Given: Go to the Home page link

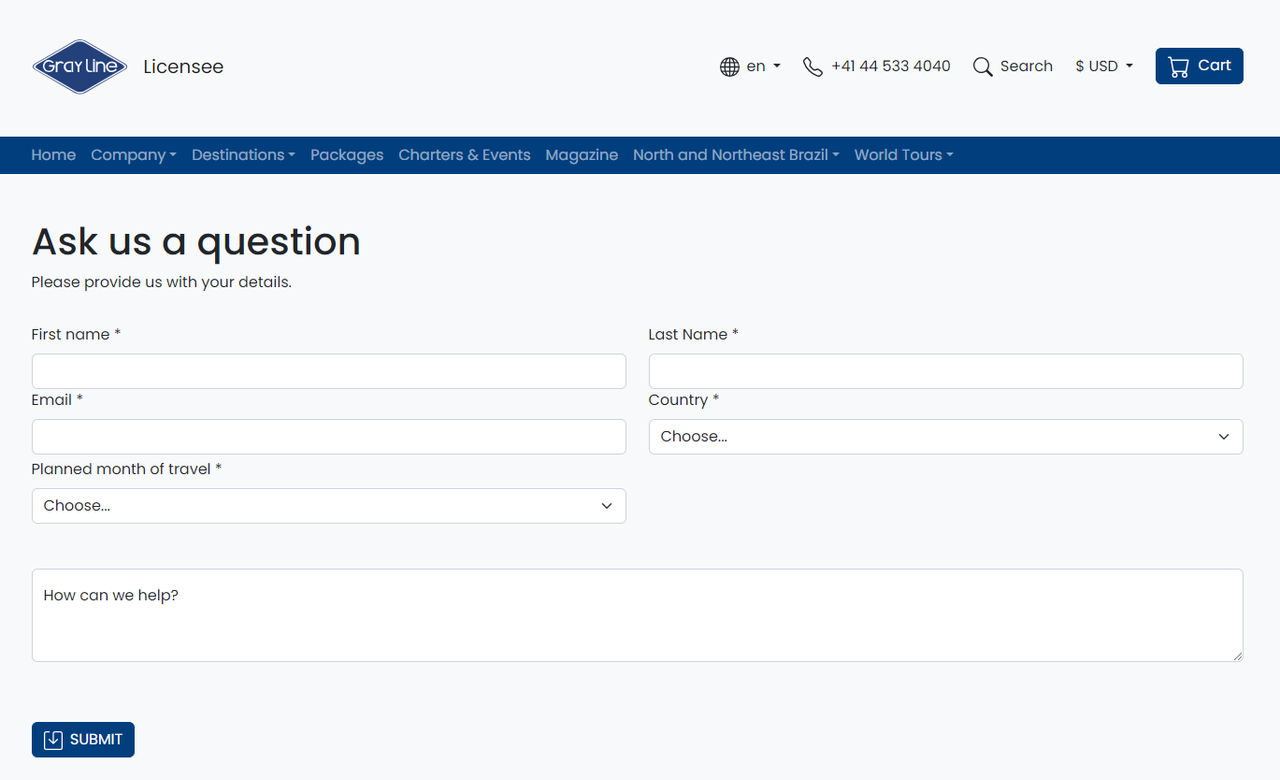Looking at the screenshot, I should [53, 155].
